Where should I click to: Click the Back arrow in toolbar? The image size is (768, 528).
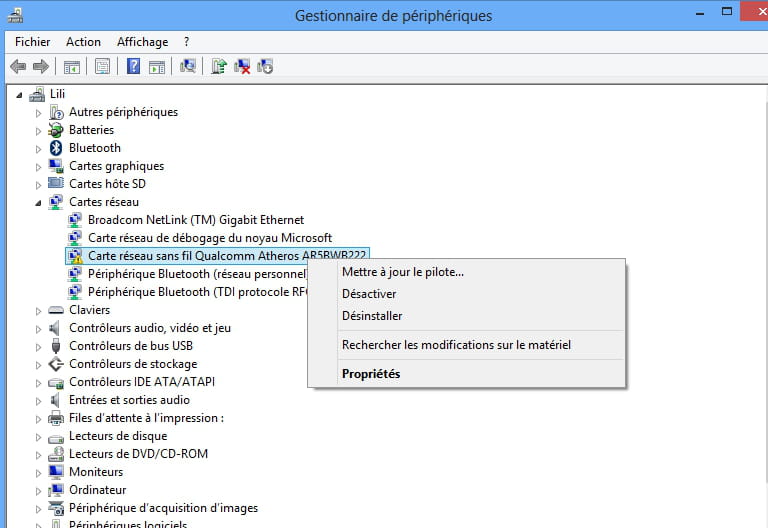tap(18, 66)
